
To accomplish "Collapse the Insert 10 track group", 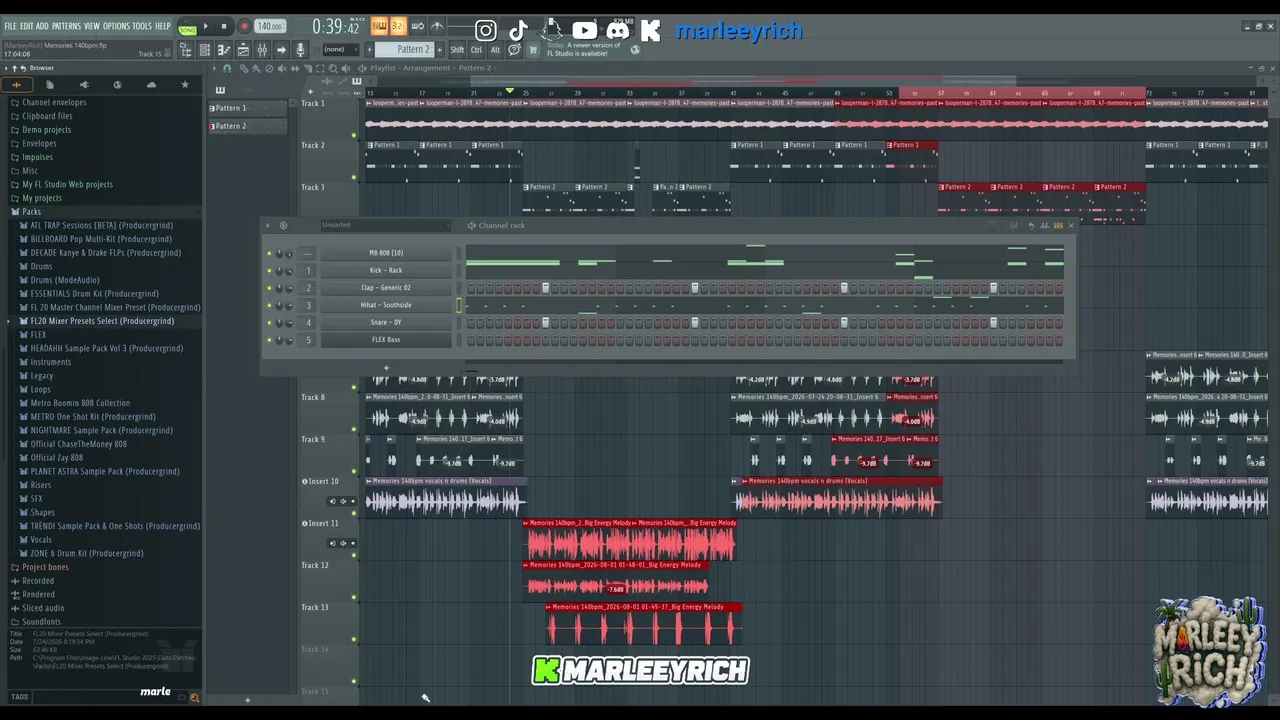I will 305,481.
